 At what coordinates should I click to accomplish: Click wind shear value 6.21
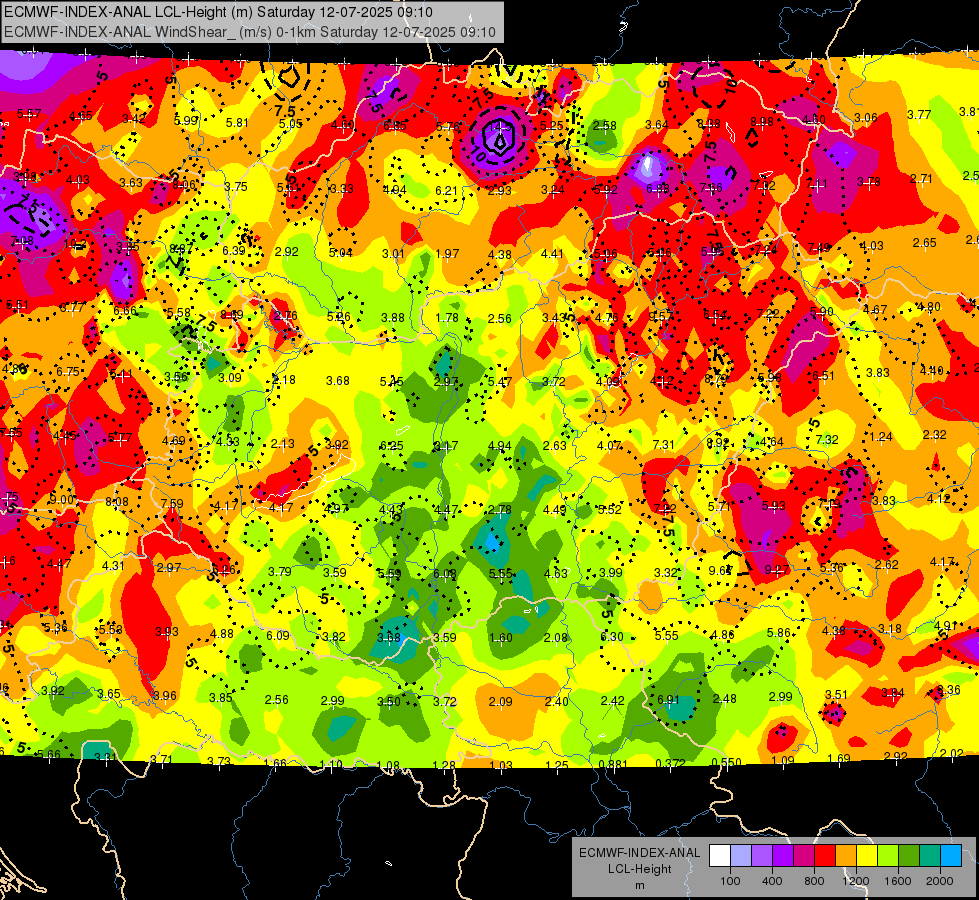pos(446,190)
